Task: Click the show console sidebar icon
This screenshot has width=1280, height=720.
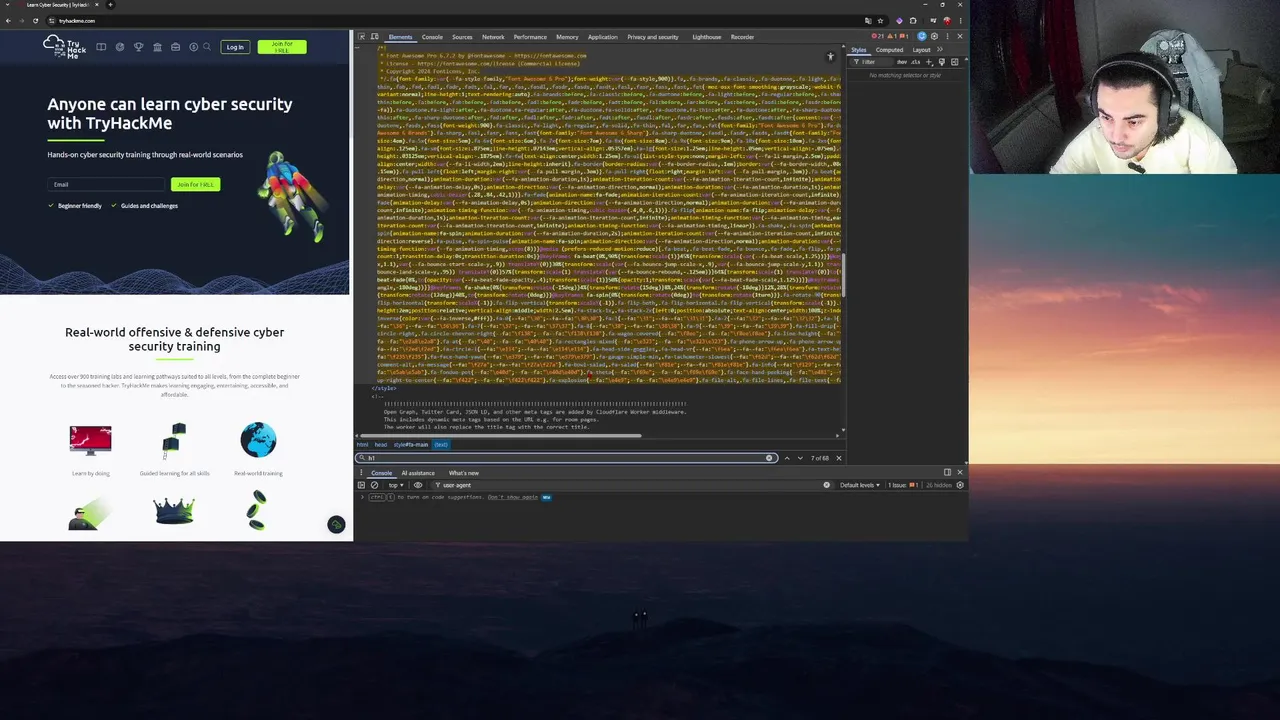Action: (x=362, y=485)
